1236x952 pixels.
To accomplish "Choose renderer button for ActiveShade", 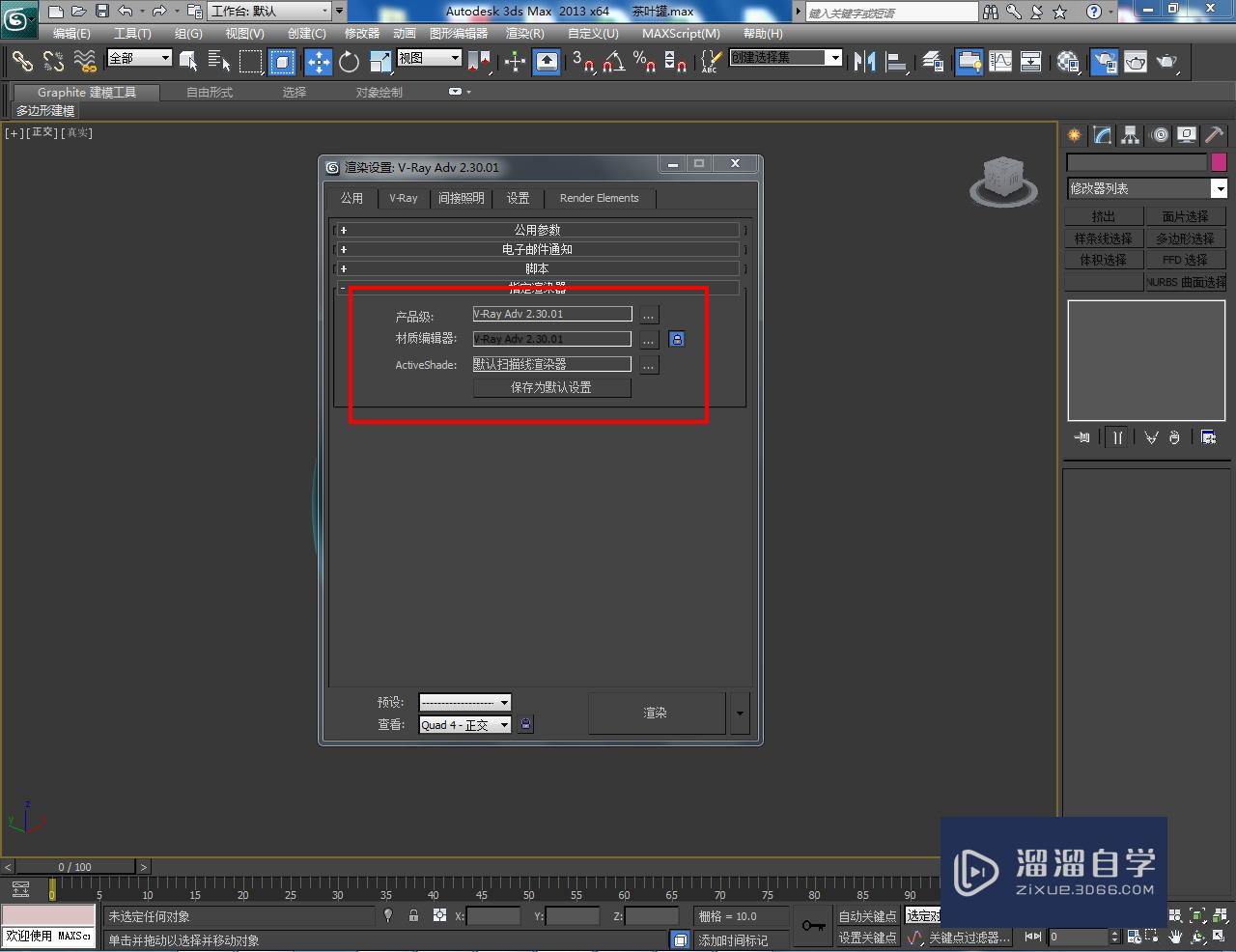I will 649,365.
